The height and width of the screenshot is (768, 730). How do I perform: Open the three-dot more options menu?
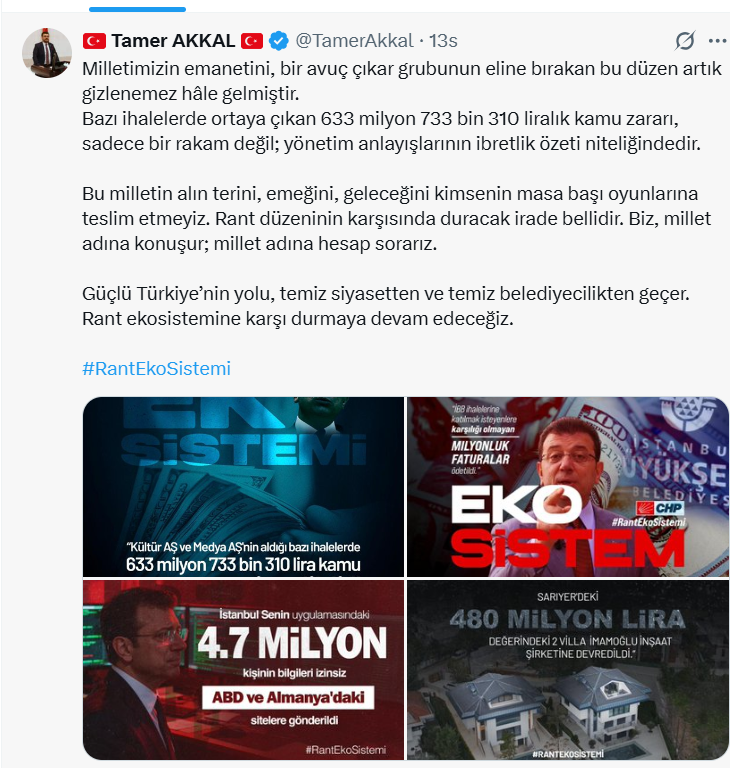717,41
